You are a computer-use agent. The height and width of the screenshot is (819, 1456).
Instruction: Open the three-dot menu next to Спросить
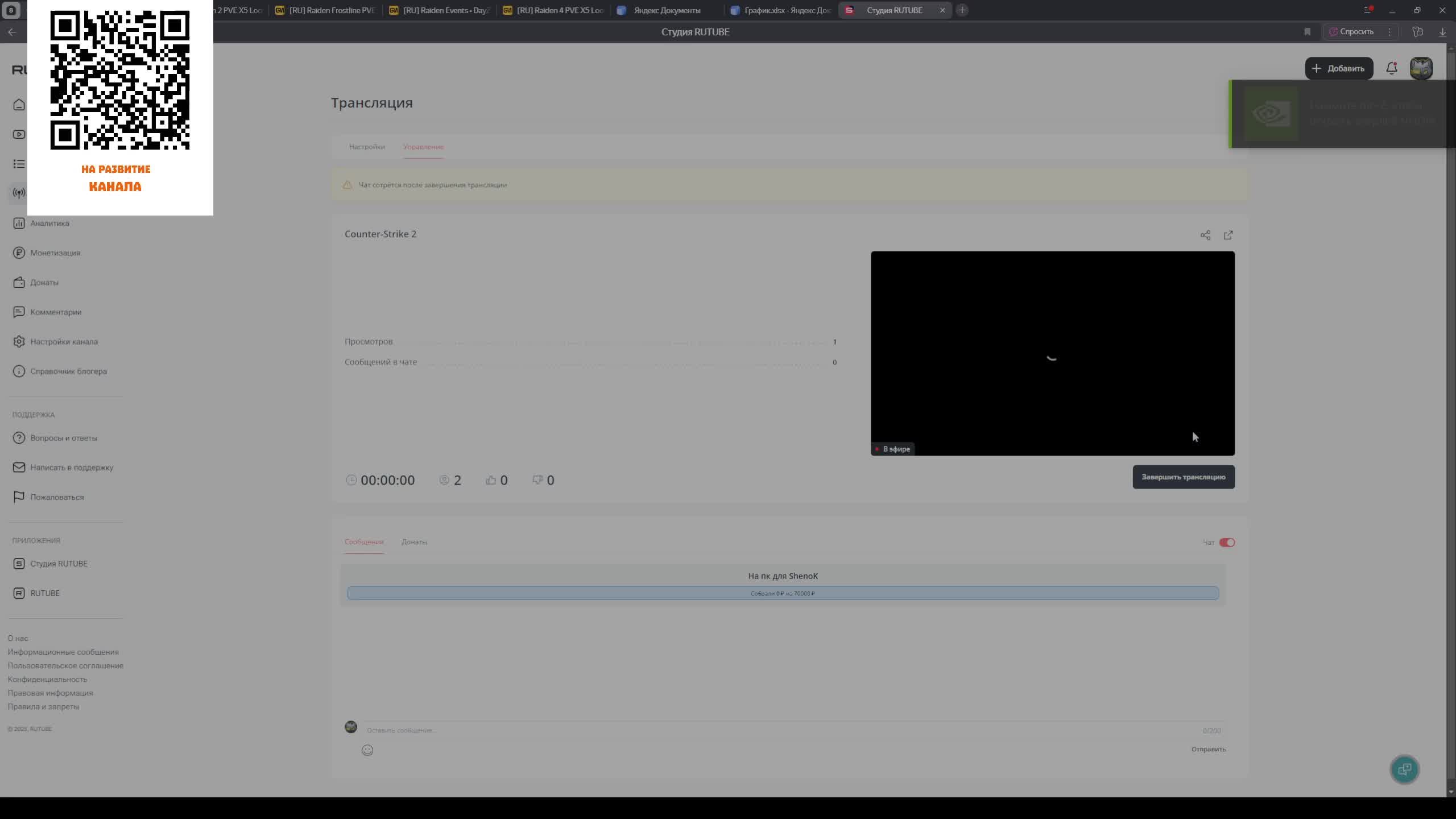pyautogui.click(x=1389, y=32)
